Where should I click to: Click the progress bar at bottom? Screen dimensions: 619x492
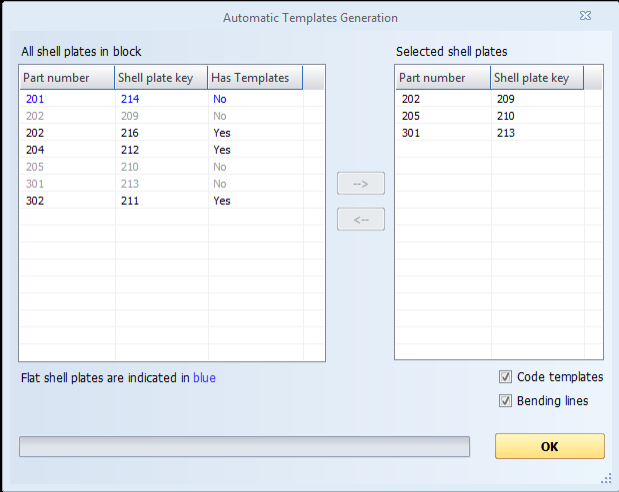(x=244, y=446)
